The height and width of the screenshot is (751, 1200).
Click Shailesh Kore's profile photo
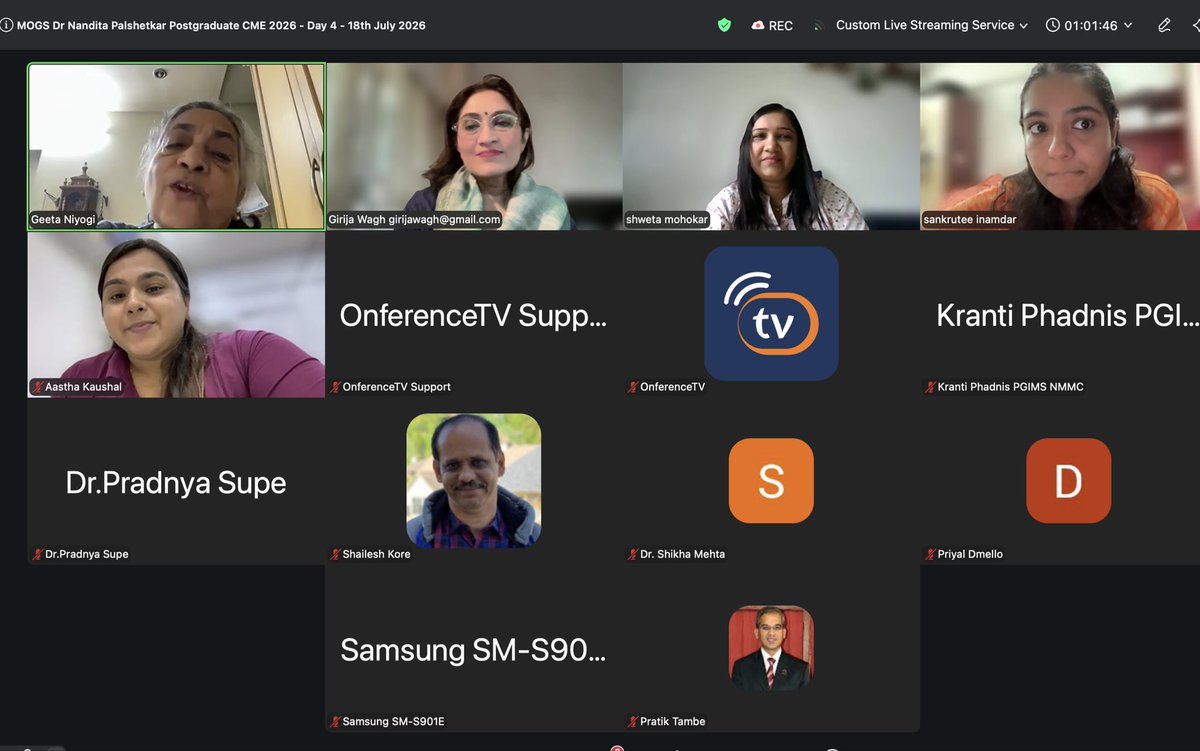pyautogui.click(x=474, y=480)
